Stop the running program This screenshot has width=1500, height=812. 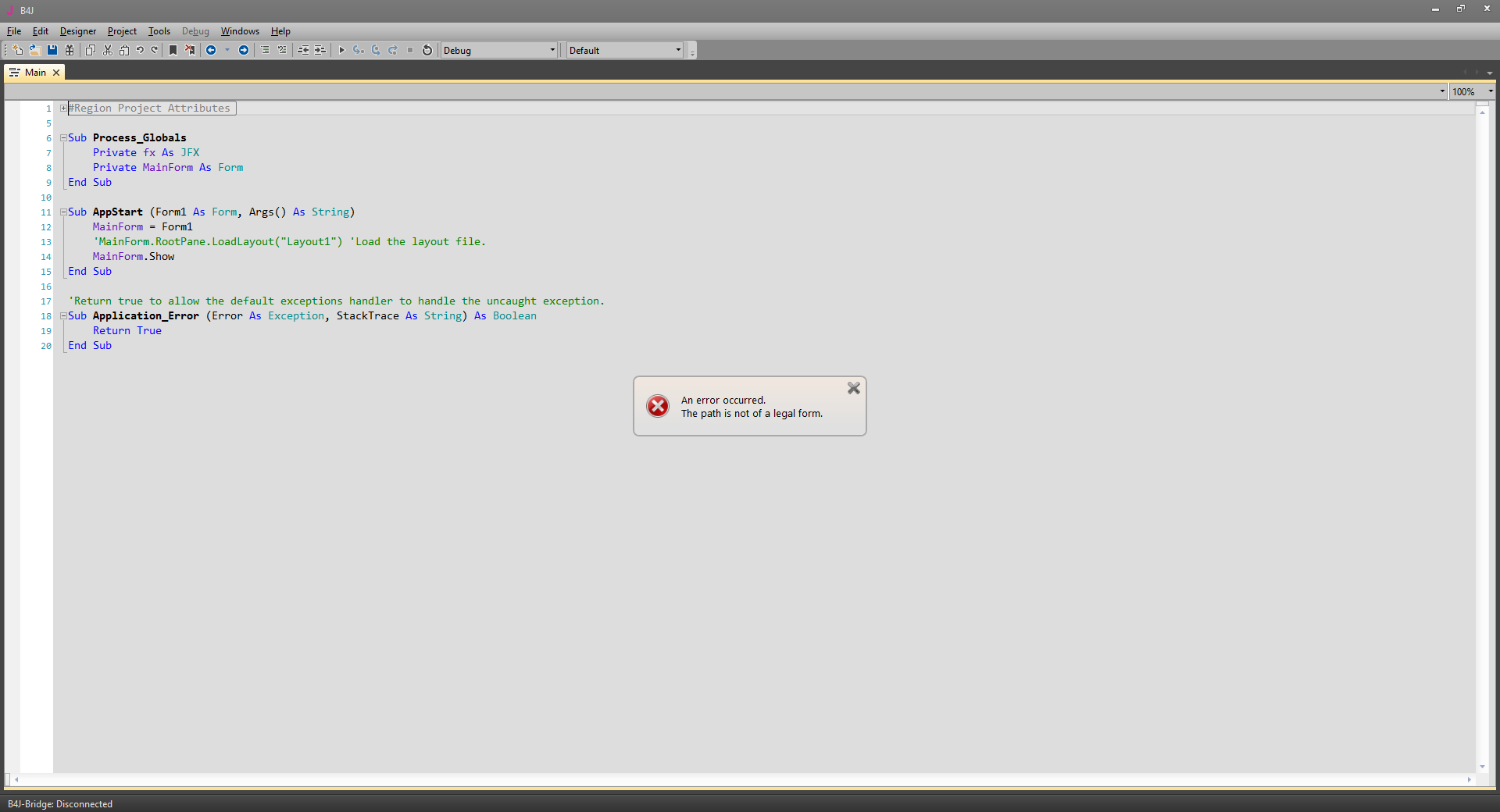coord(410,50)
